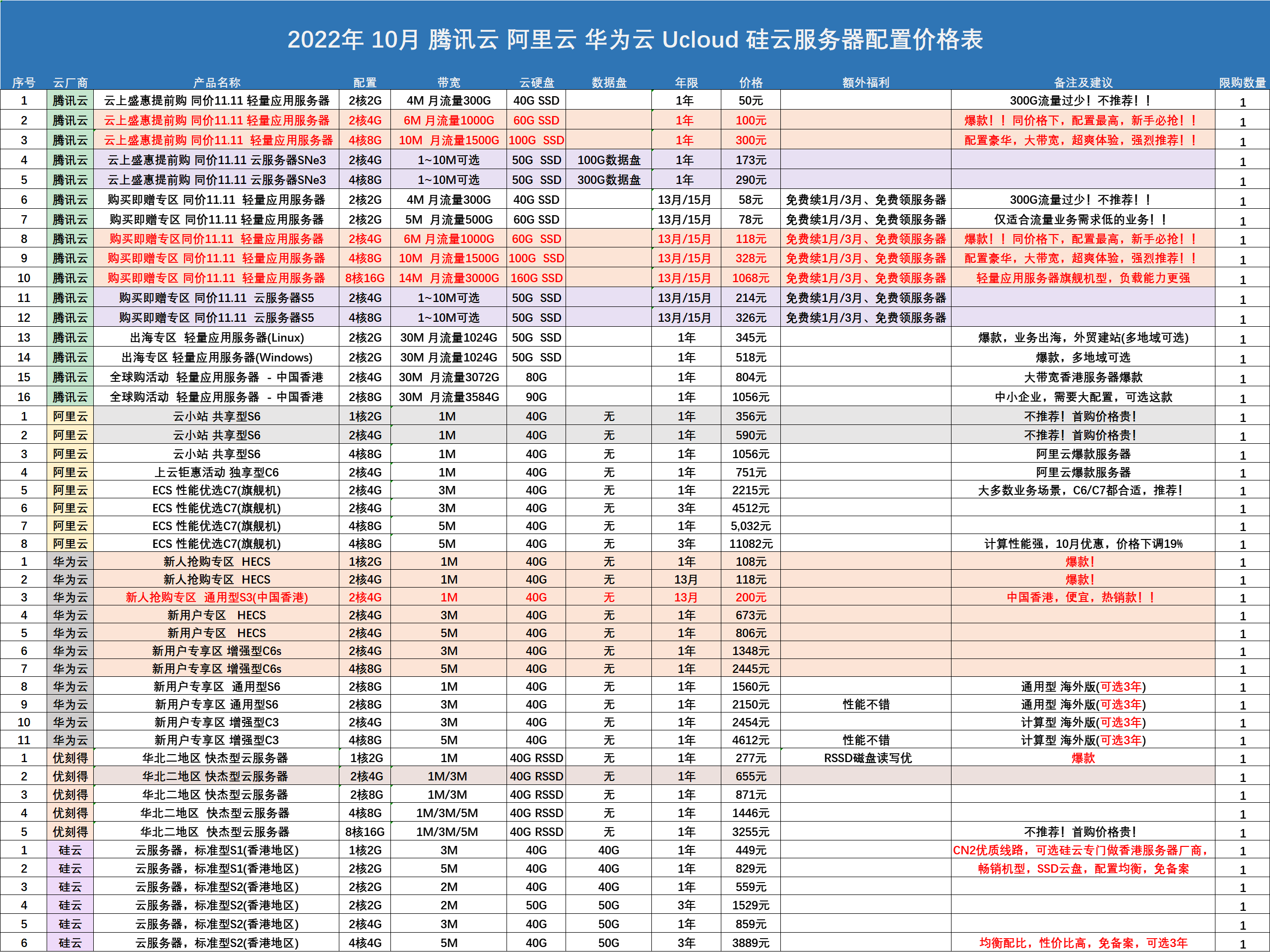Click the note '畅销机型，SSD云盘，配置均衡，免备案'
The height and width of the screenshot is (952, 1270).
[1083, 869]
